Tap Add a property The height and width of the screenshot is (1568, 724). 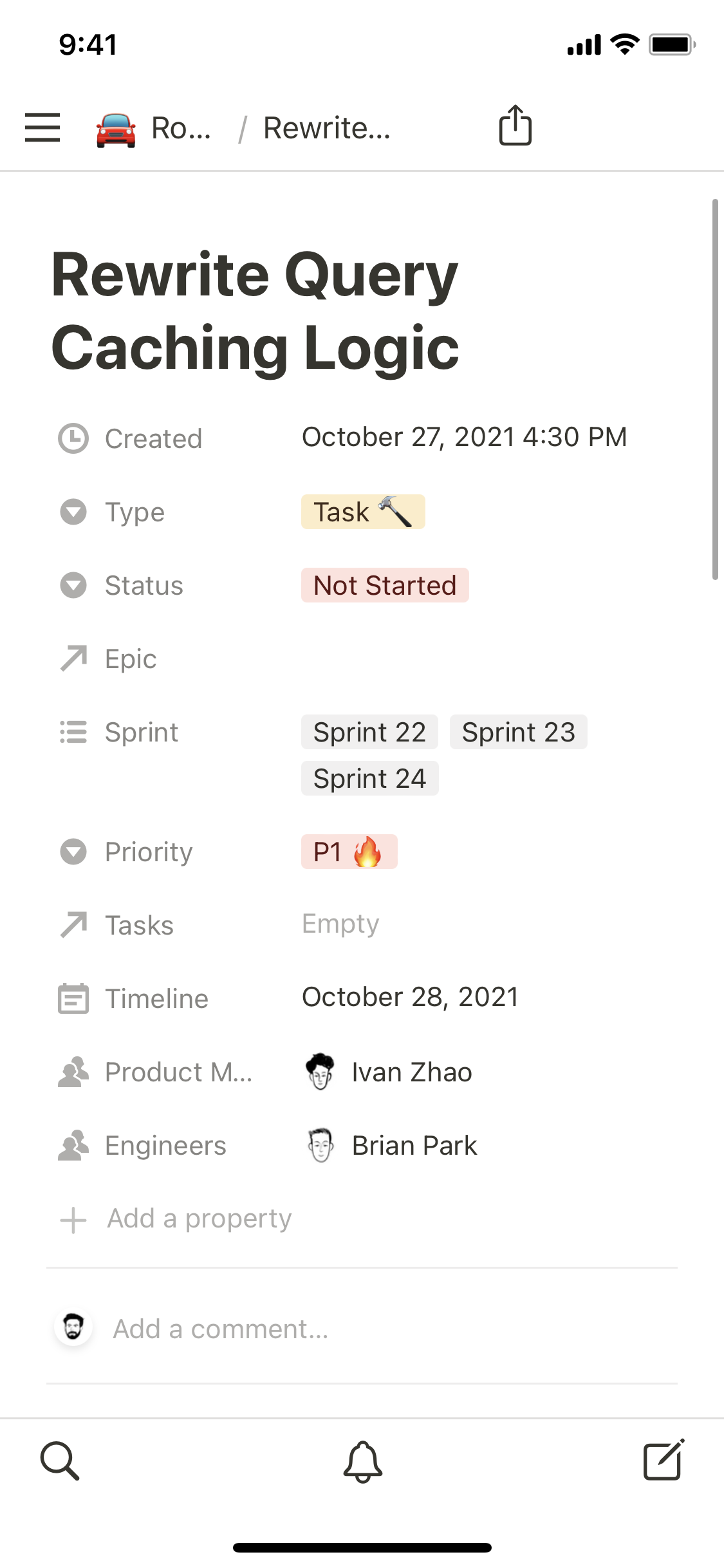[x=199, y=1219]
